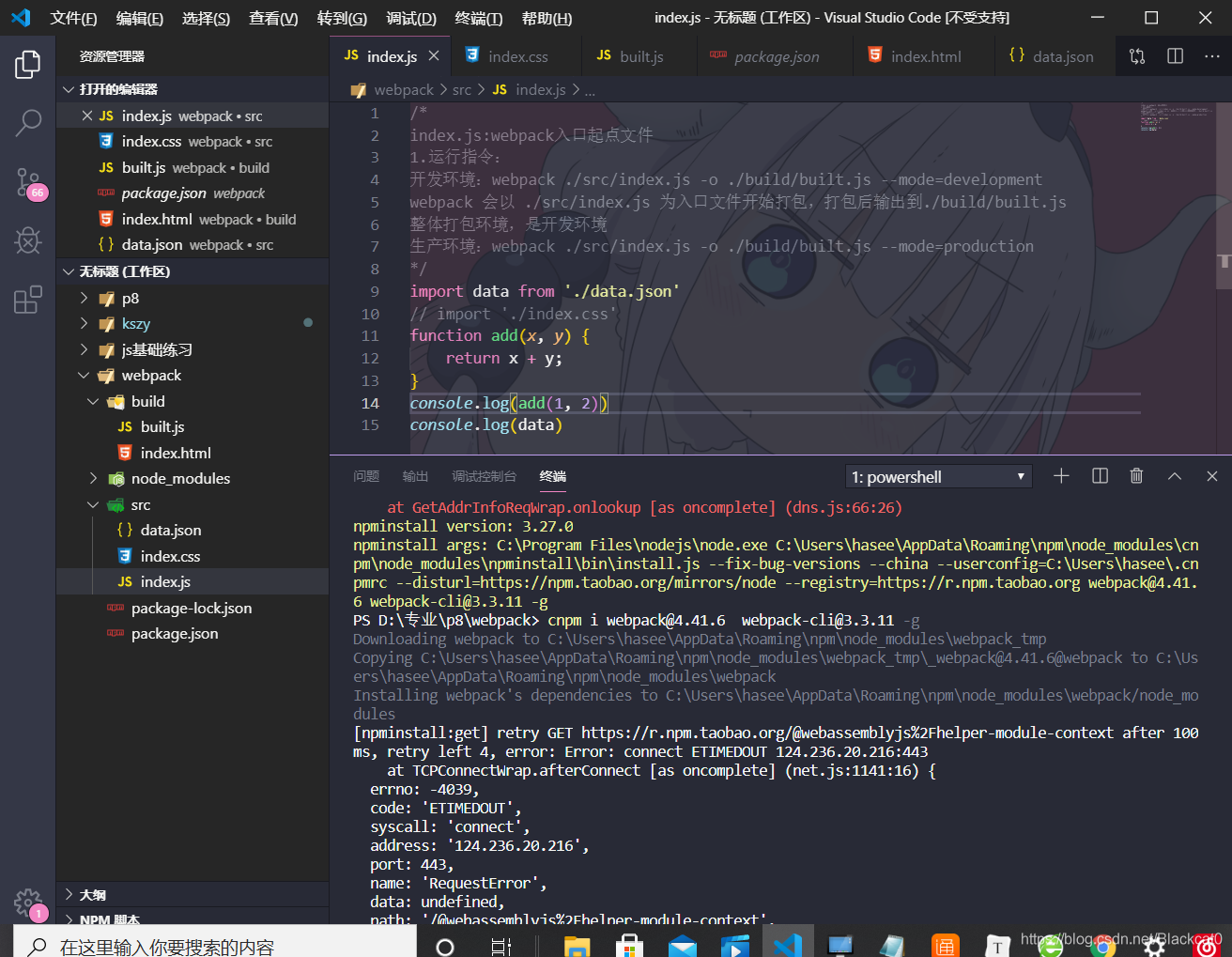Collapse the build folder
This screenshot has height=957, width=1232.
pos(192,401)
